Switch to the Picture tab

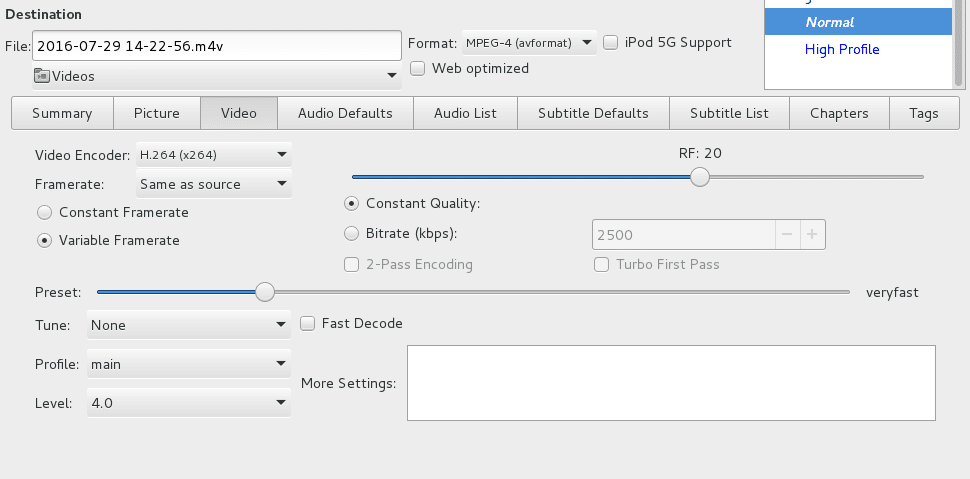[157, 113]
